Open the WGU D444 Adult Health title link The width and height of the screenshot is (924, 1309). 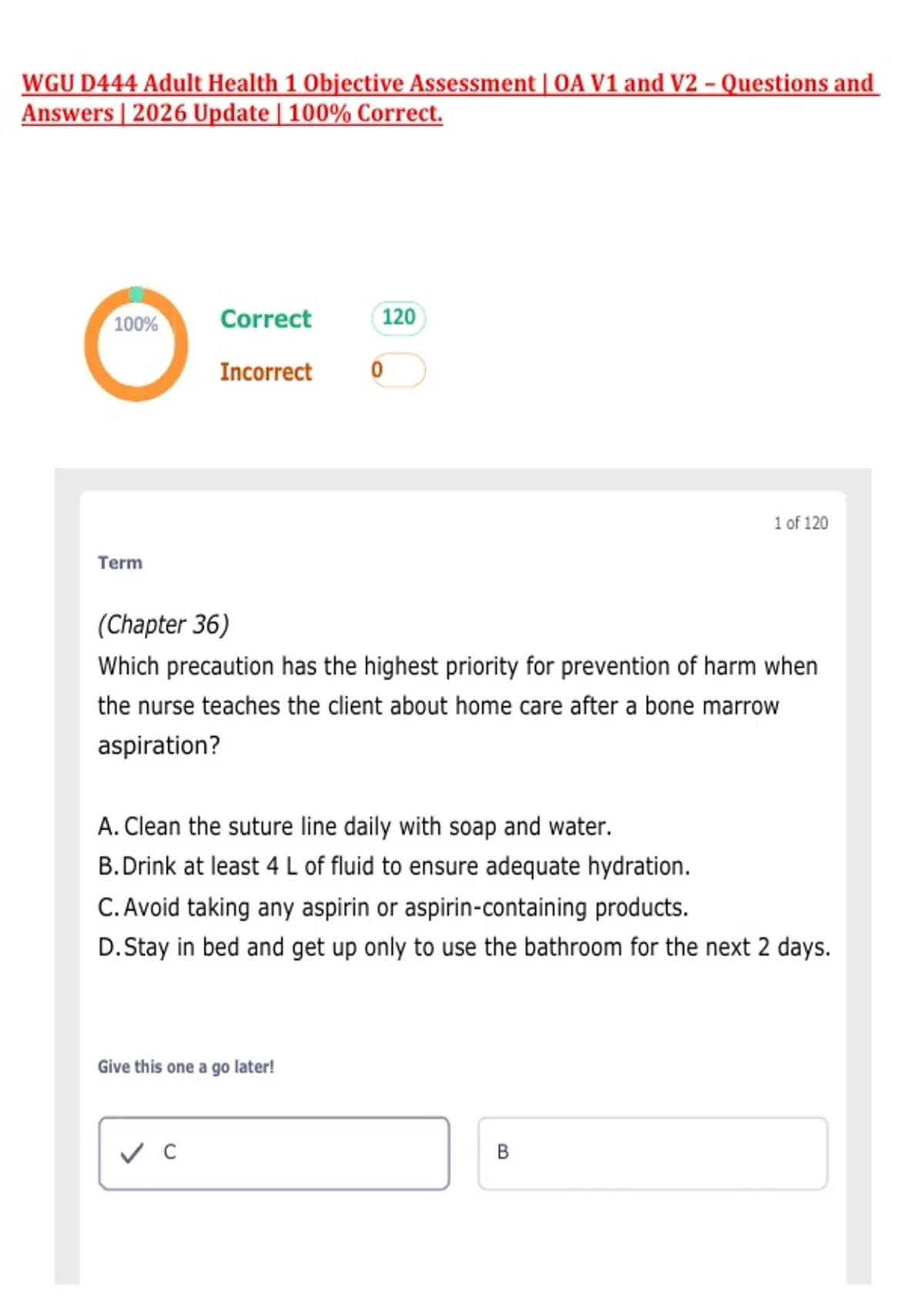click(x=450, y=98)
